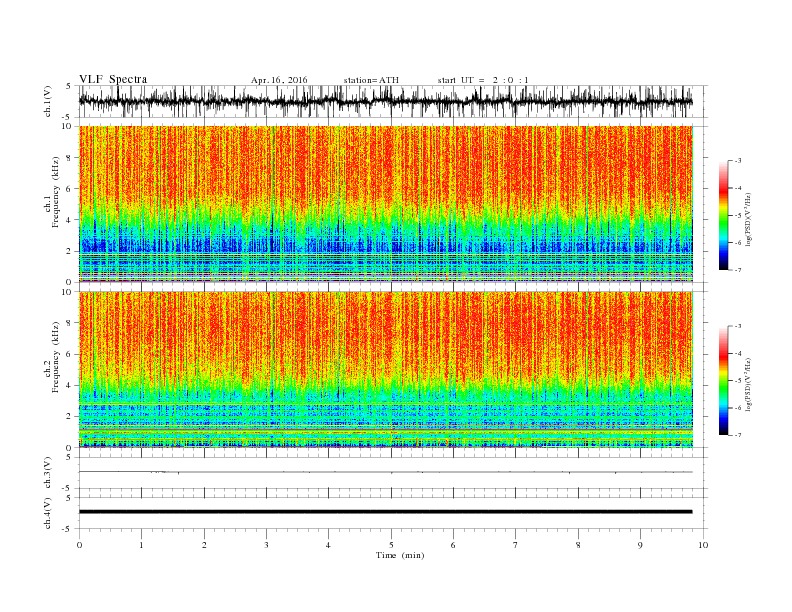Click the 'Time (min)' x-axis label
792x612 pixels.
(400, 555)
